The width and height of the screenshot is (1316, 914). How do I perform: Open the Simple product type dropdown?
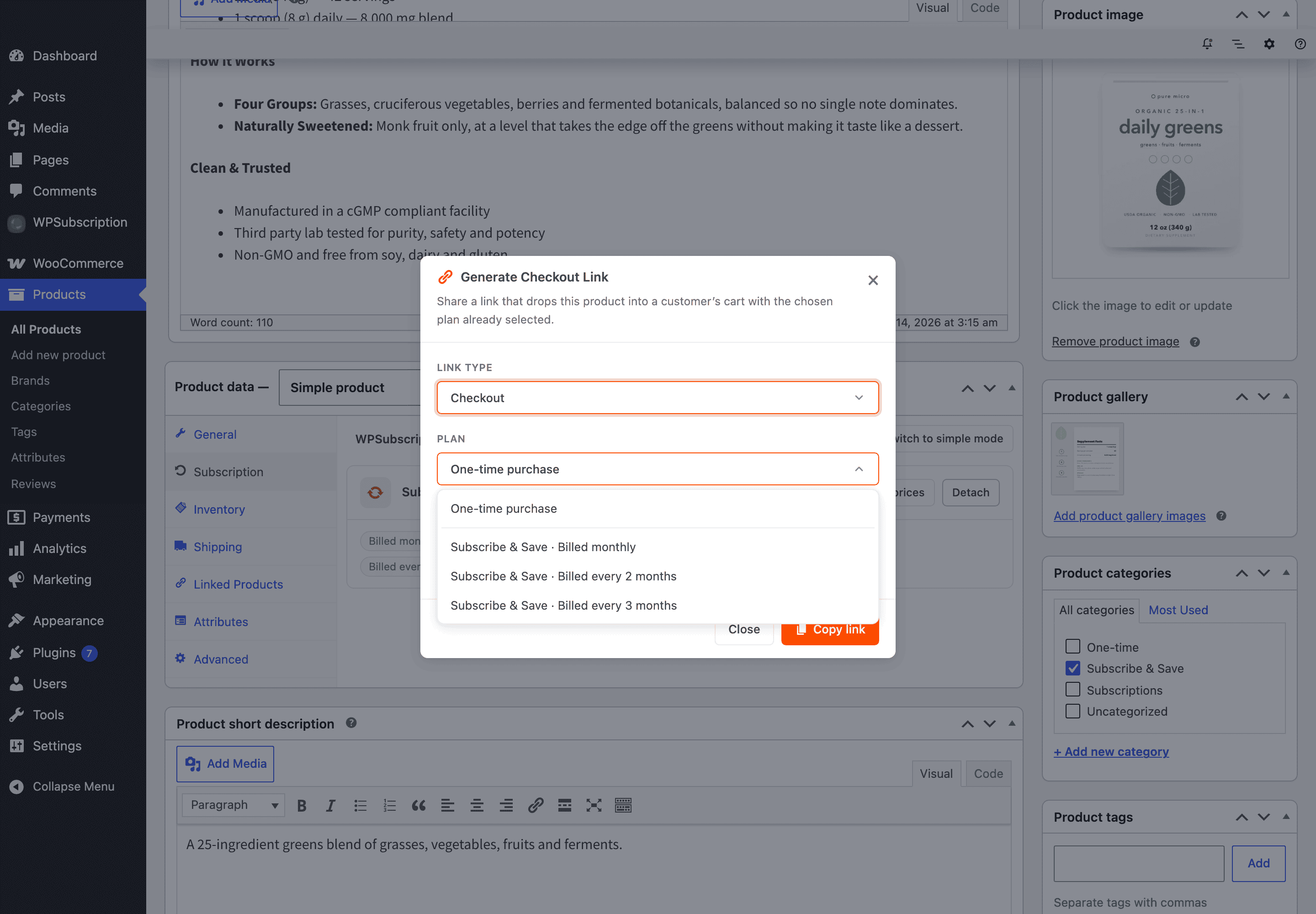pyautogui.click(x=349, y=388)
